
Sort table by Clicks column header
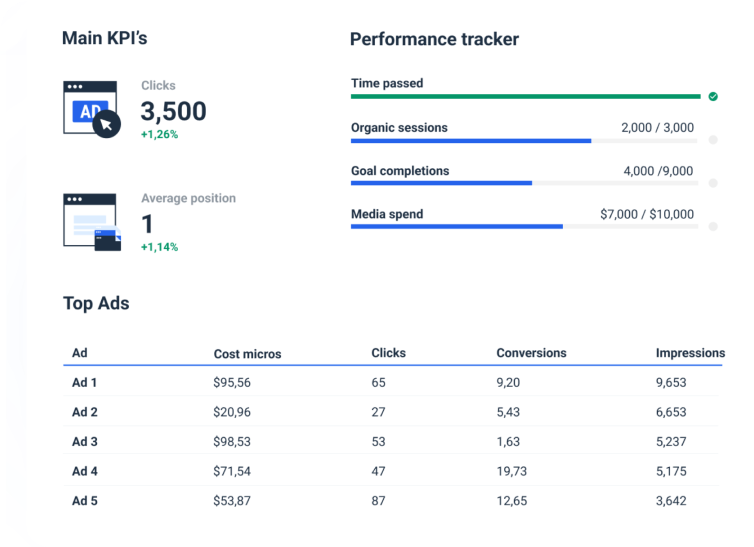388,353
